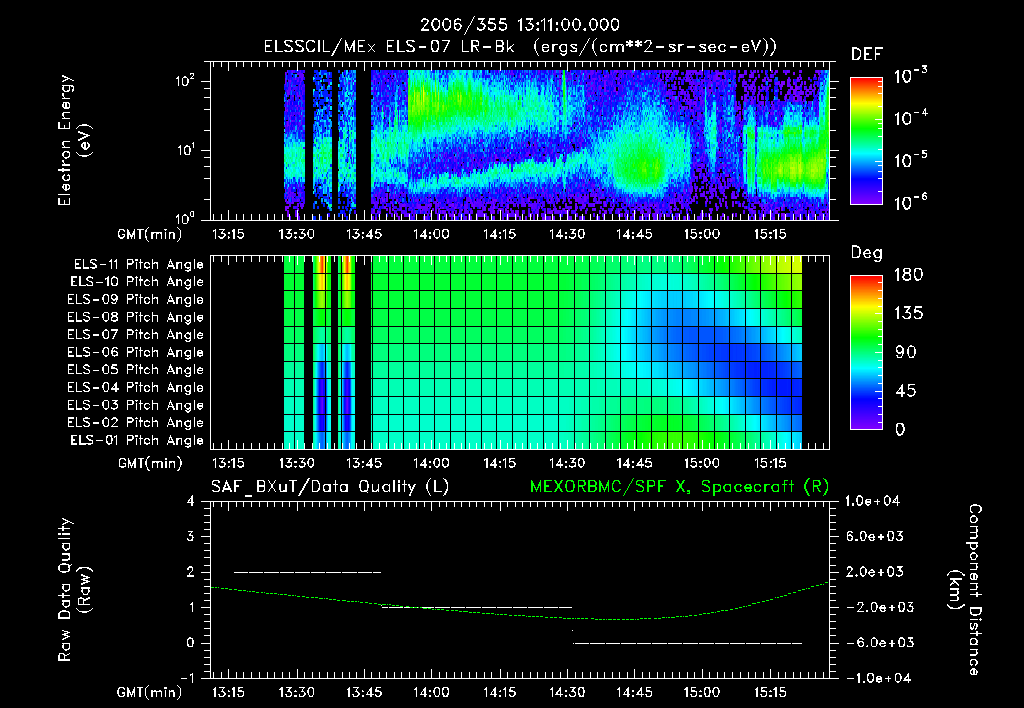Image resolution: width=1024 pixels, height=708 pixels.
Task: Select the ELS-03 Pitch Angle row label
Action: (136, 405)
